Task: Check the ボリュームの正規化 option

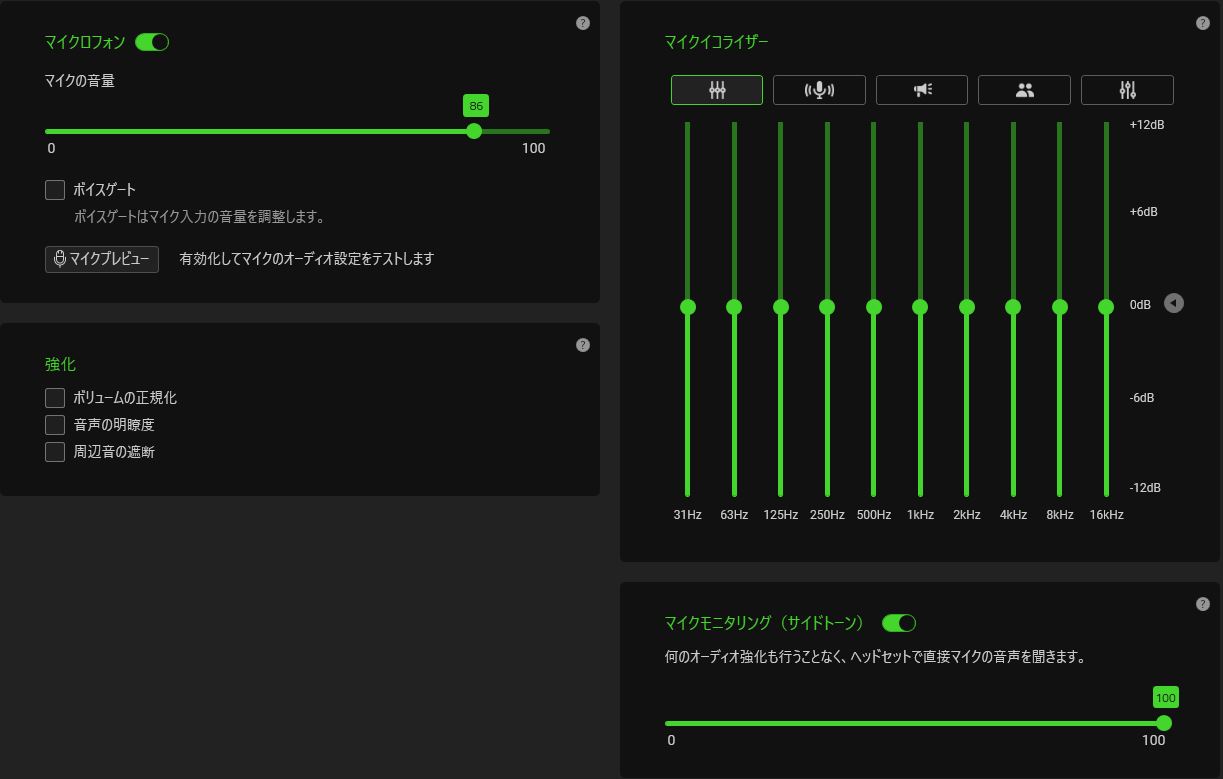Action: (55, 398)
